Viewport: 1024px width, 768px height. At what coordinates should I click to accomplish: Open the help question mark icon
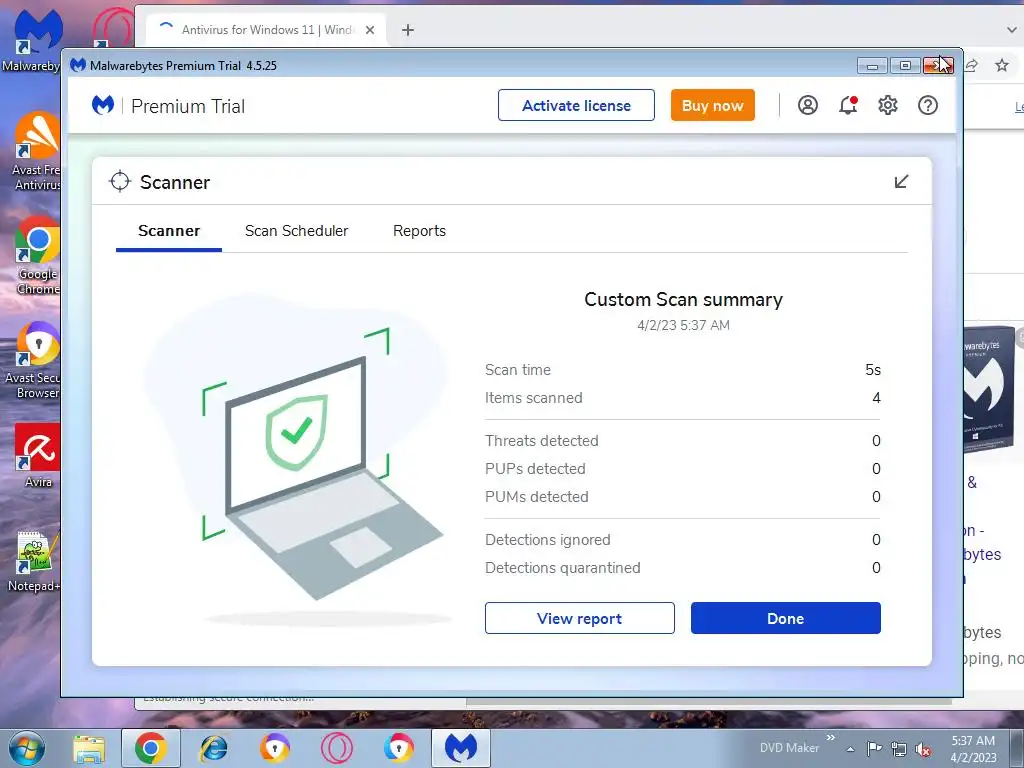[927, 105]
